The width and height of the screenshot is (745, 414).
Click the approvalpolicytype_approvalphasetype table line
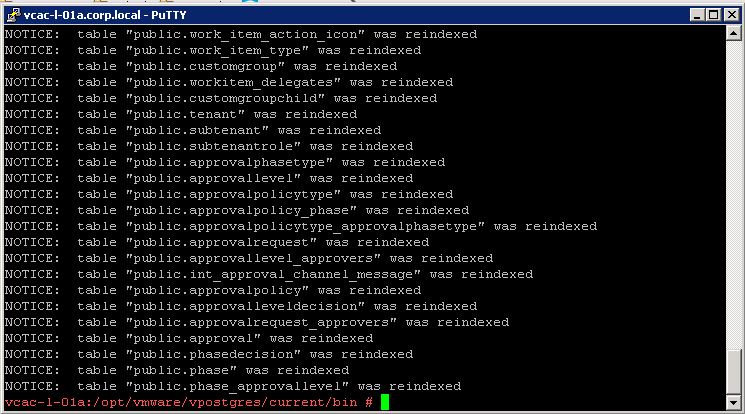point(301,226)
